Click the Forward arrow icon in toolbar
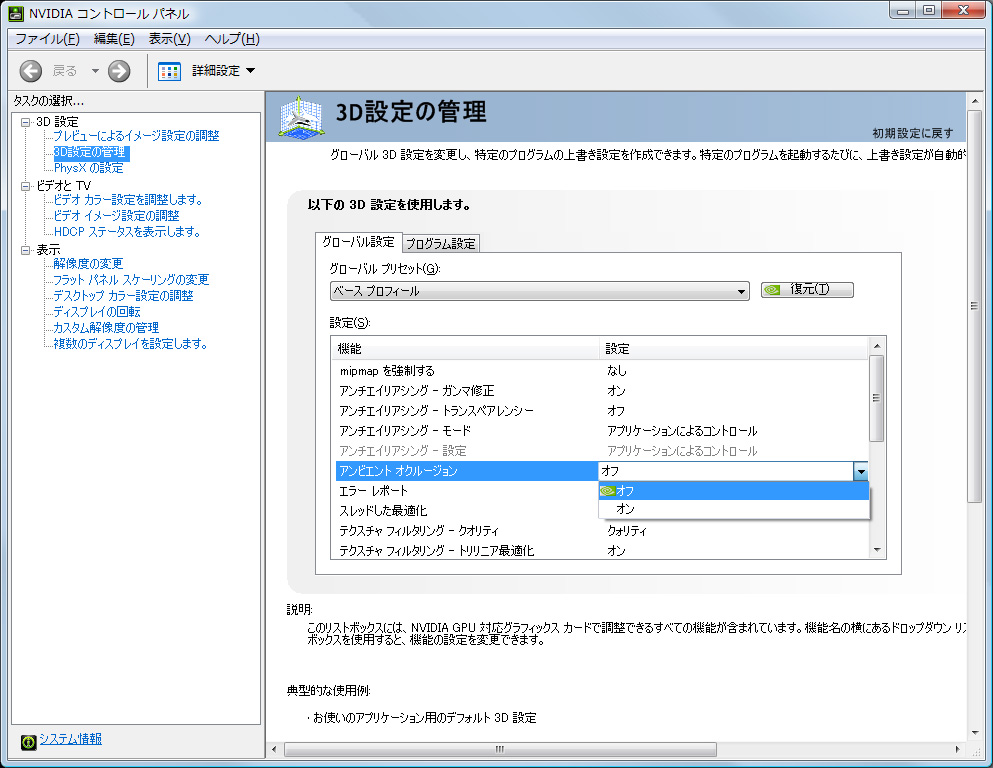The width and height of the screenshot is (993, 768). click(x=118, y=71)
